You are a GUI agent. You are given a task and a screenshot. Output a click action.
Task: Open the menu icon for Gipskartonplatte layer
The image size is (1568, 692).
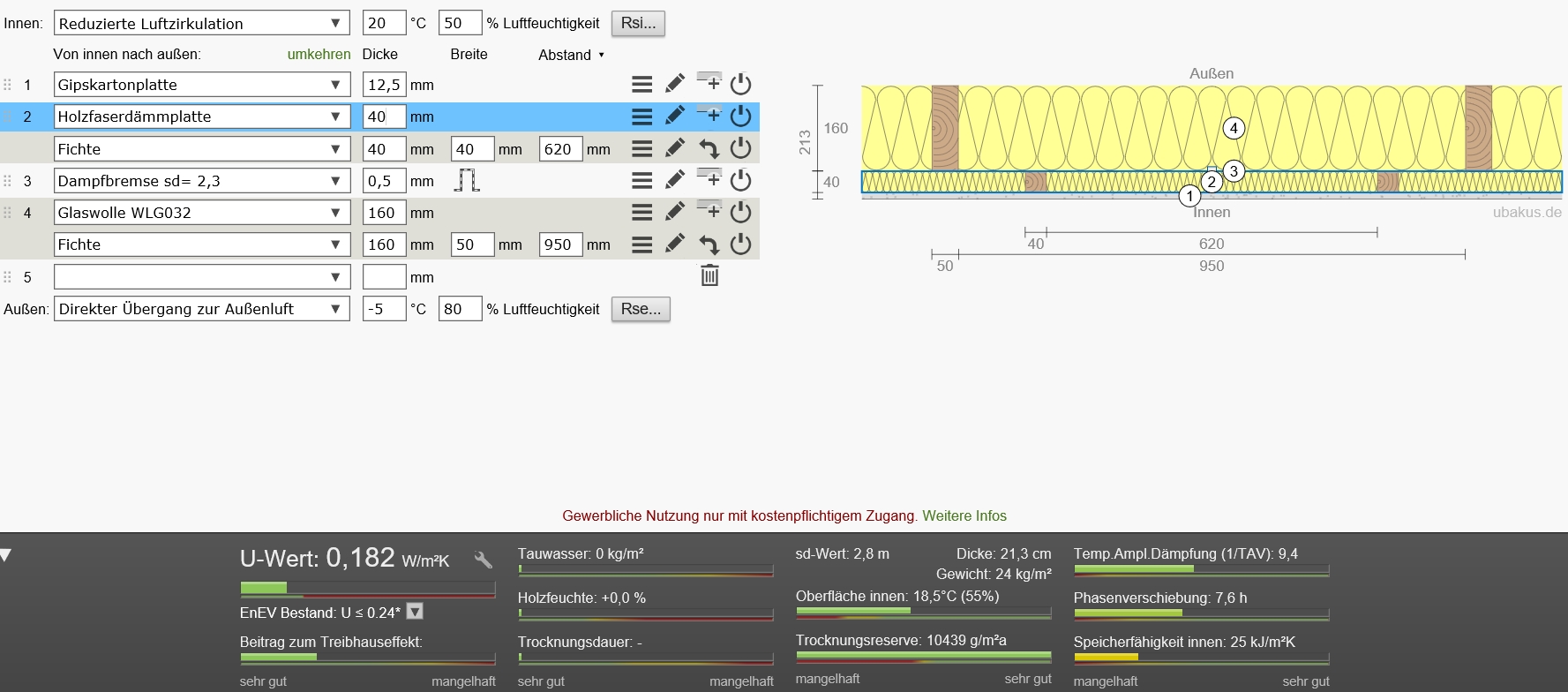(641, 85)
